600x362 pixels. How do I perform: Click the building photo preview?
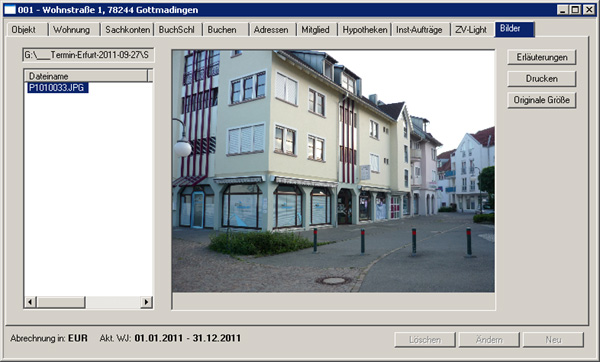tap(333, 171)
